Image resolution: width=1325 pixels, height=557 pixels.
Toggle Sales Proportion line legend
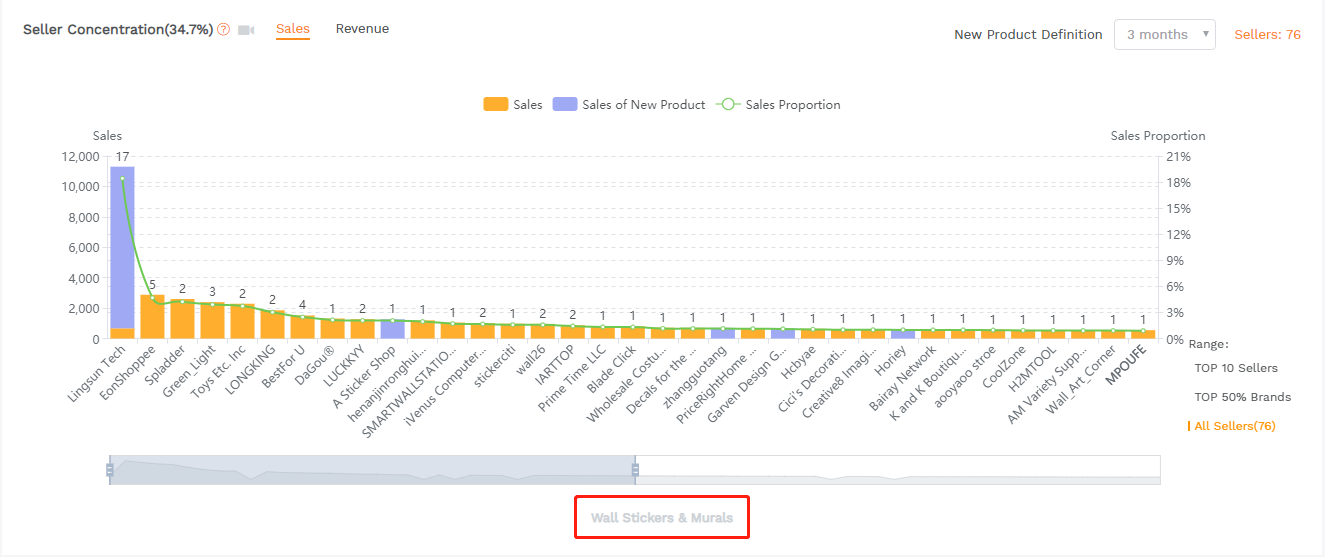point(729,104)
